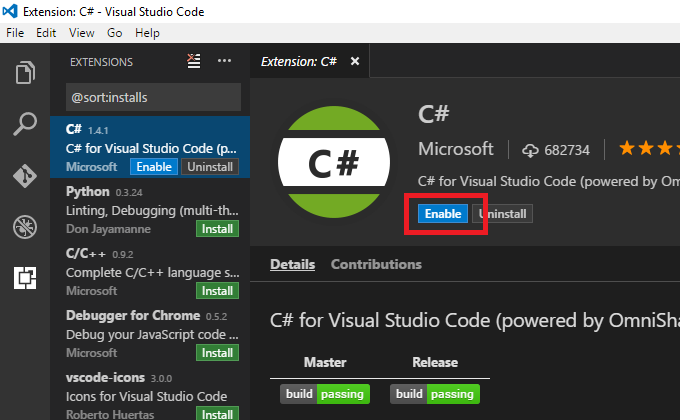Screen dimensions: 680x420
Task: Install the vscode-icons extension
Action: pyautogui.click(x=217, y=414)
